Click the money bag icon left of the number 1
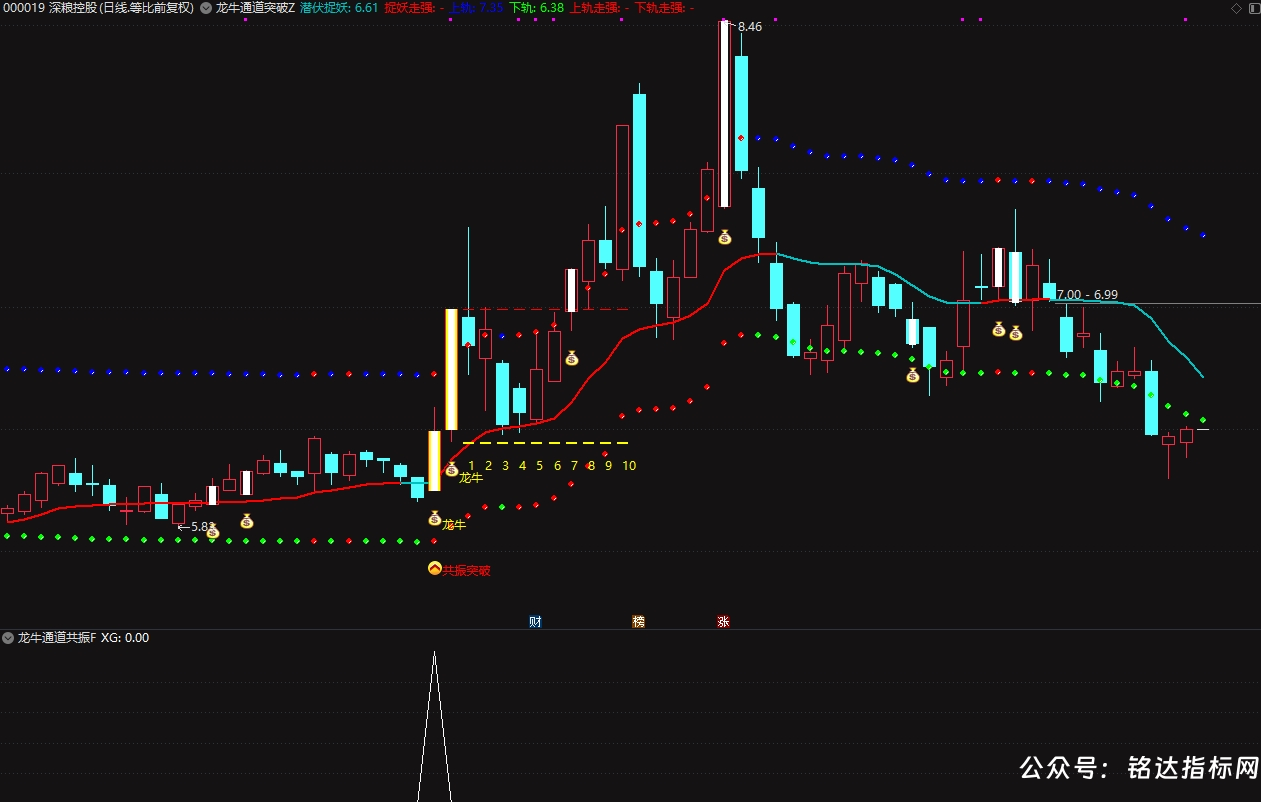The height and width of the screenshot is (802, 1261). pos(451,468)
